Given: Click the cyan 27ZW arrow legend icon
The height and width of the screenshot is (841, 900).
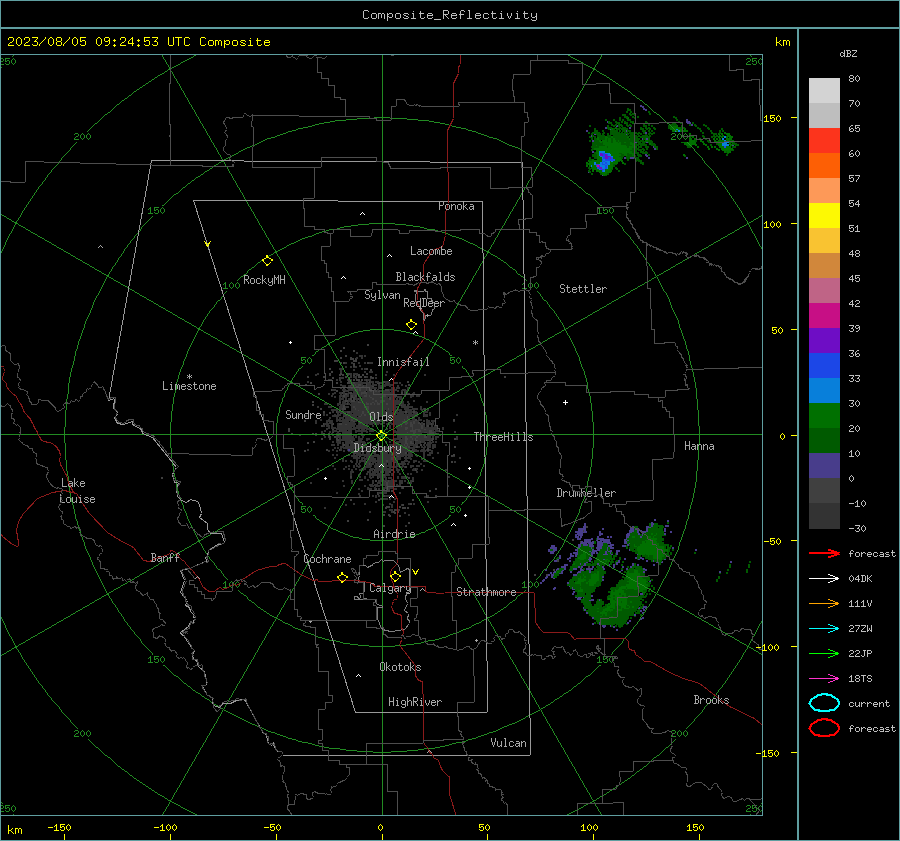Looking at the screenshot, I should point(824,629).
